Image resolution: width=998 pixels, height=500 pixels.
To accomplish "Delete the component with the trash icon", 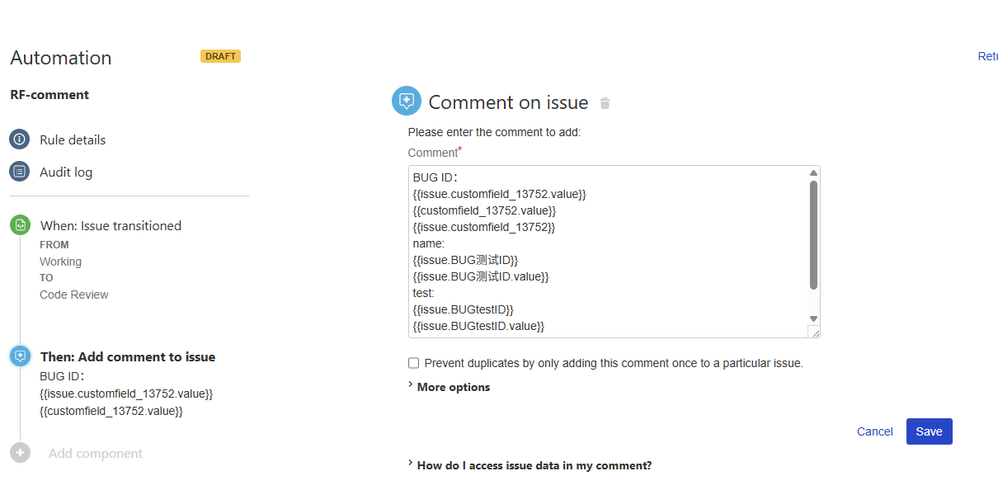I will tap(605, 103).
